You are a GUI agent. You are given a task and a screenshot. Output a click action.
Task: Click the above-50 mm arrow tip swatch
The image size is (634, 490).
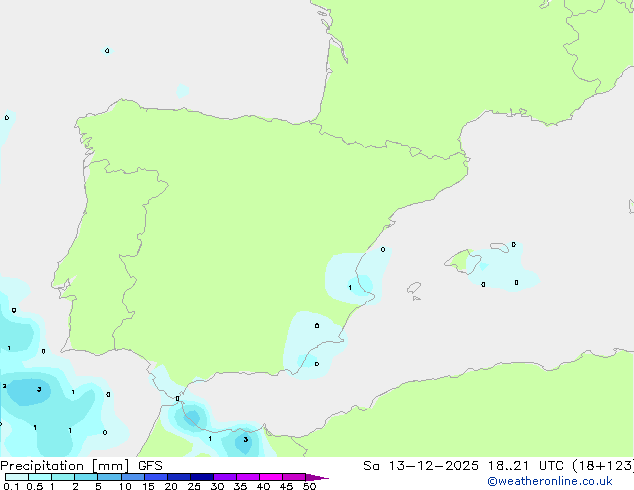point(317,477)
